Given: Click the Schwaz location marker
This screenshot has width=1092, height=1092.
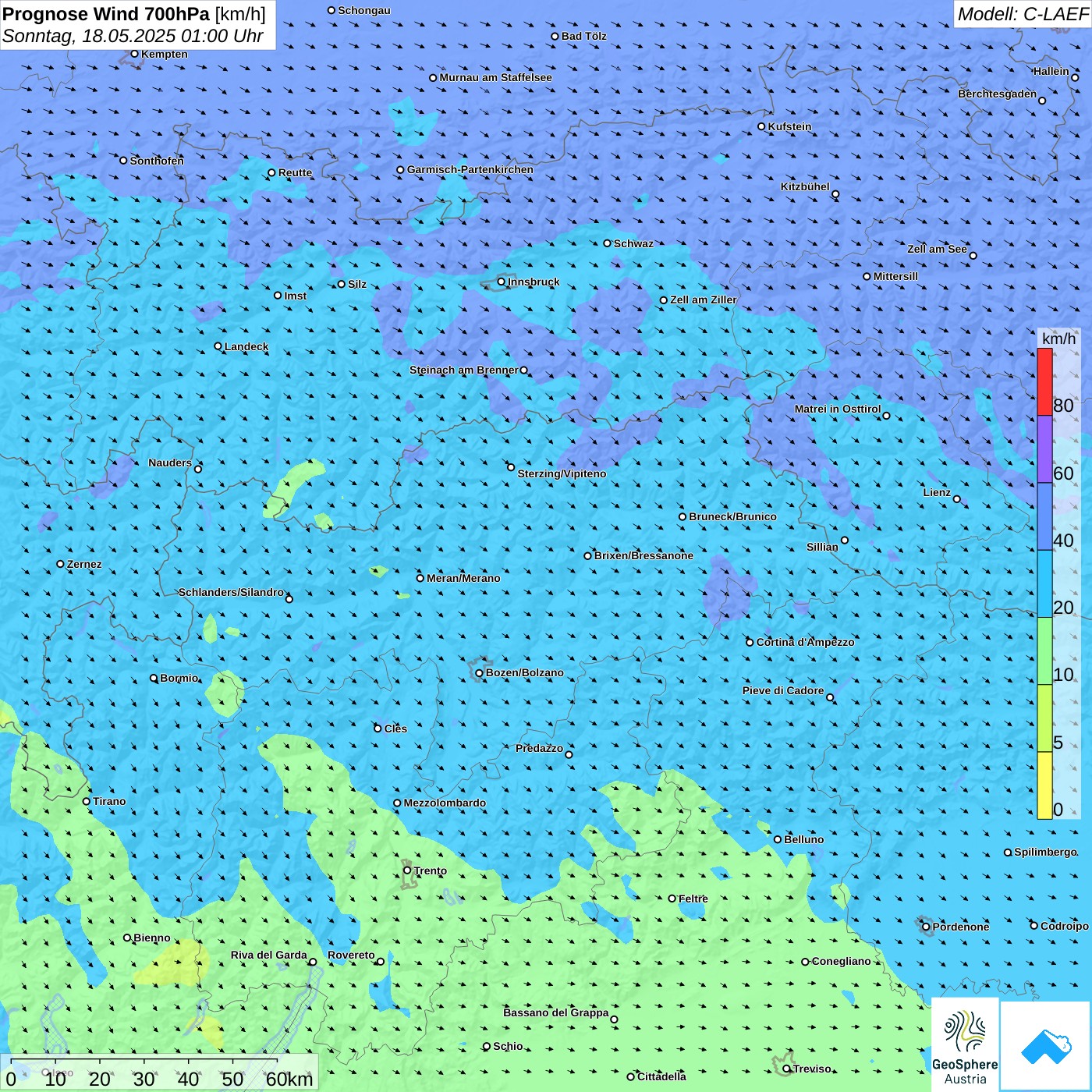Looking at the screenshot, I should coord(608,243).
